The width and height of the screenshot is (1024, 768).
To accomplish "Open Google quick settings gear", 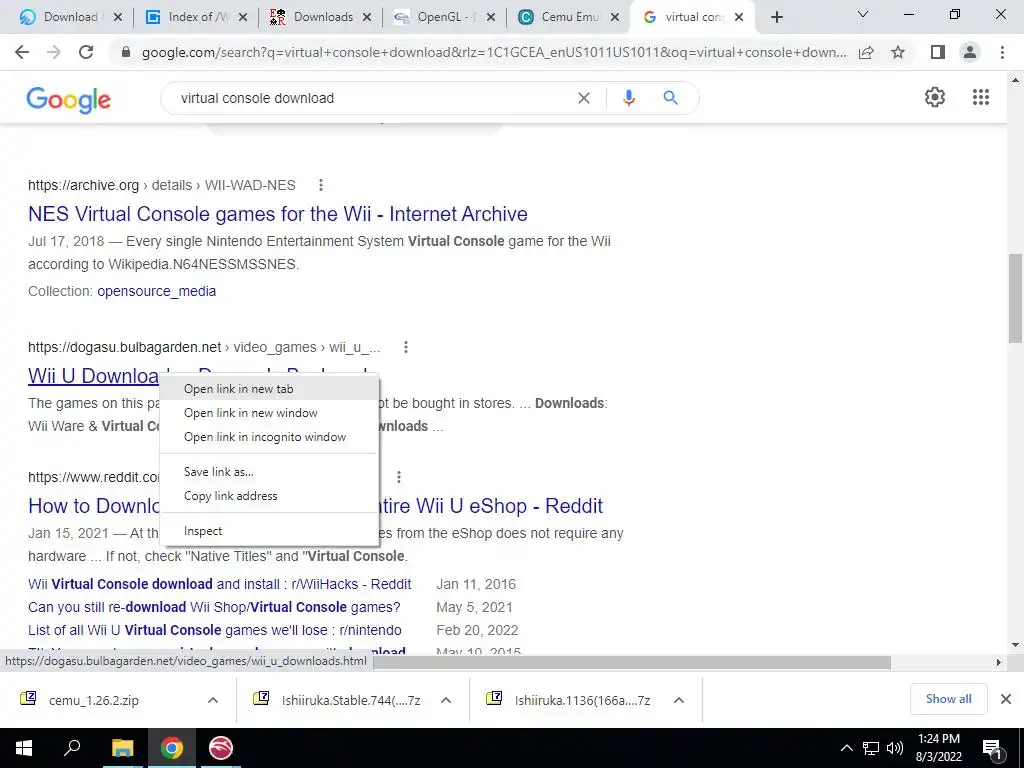I will 935,97.
